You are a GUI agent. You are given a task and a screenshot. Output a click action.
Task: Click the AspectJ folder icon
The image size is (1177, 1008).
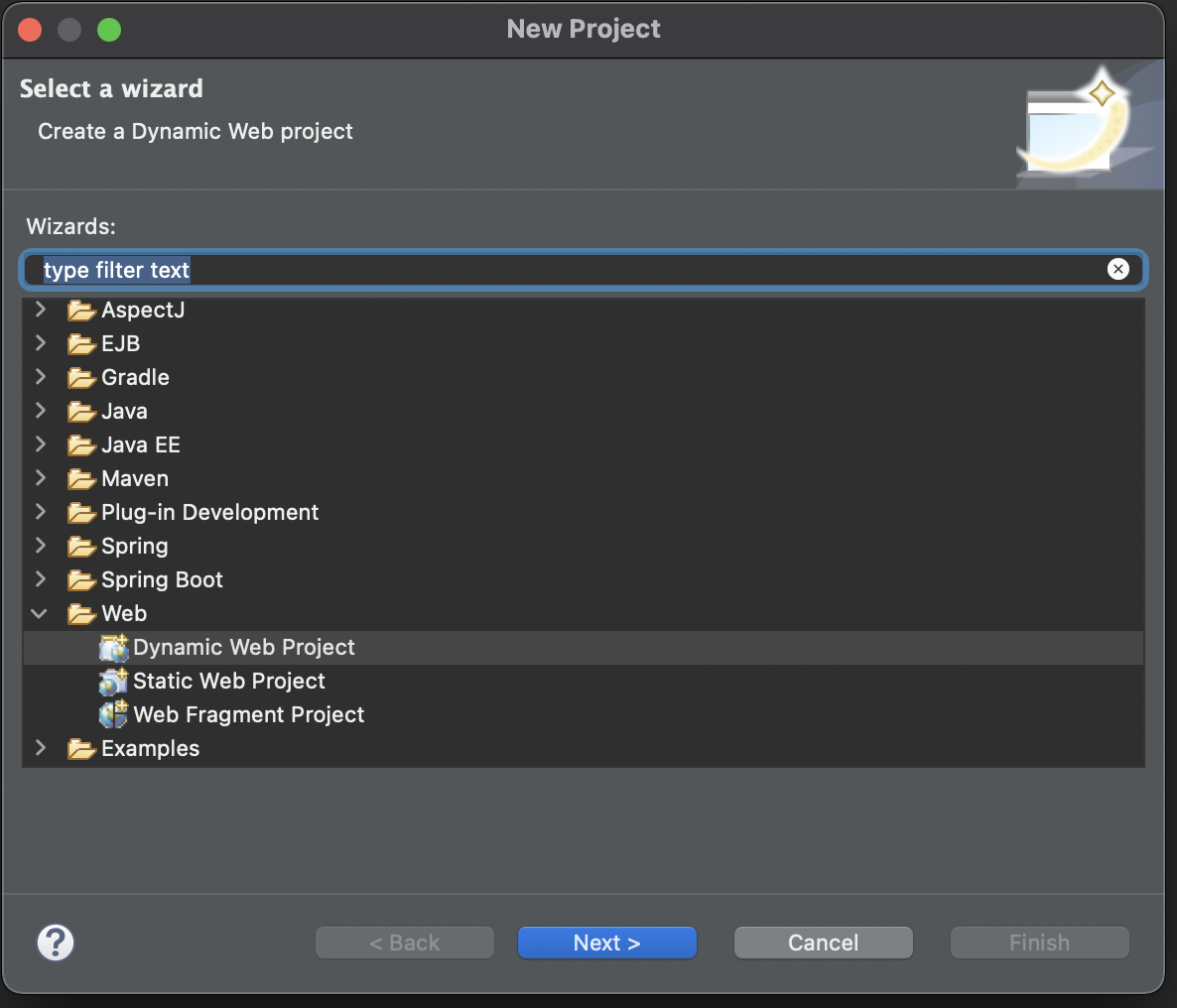pyautogui.click(x=81, y=310)
